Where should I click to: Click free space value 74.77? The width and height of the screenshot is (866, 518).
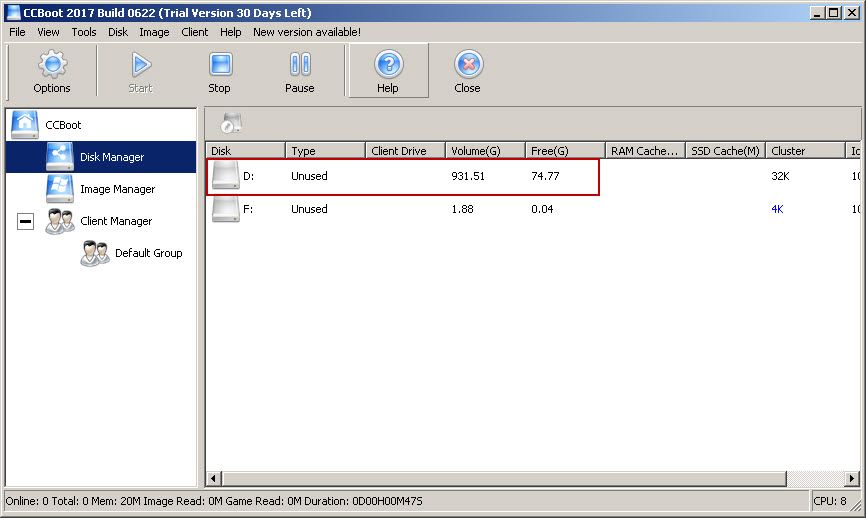pos(545,176)
